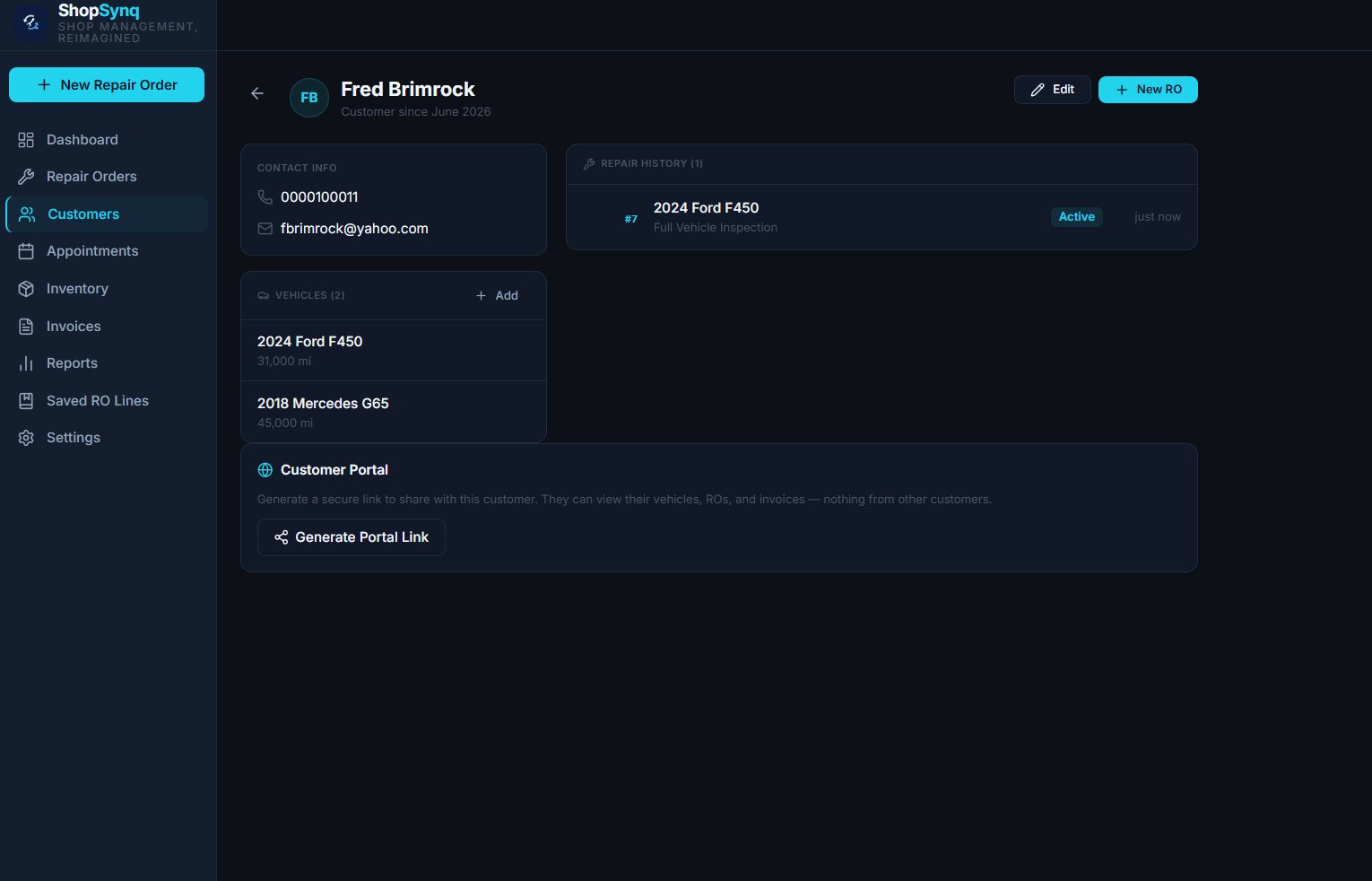Click the 45,000 mi mileage text
The image size is (1372, 881).
tap(285, 423)
